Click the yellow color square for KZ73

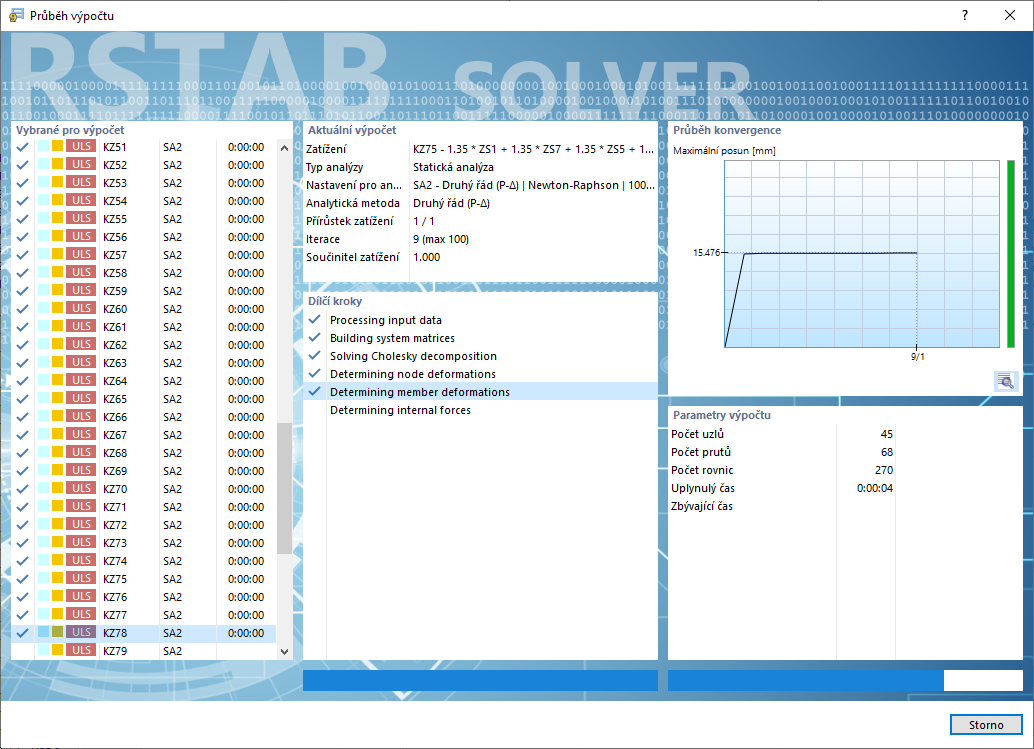[57, 542]
